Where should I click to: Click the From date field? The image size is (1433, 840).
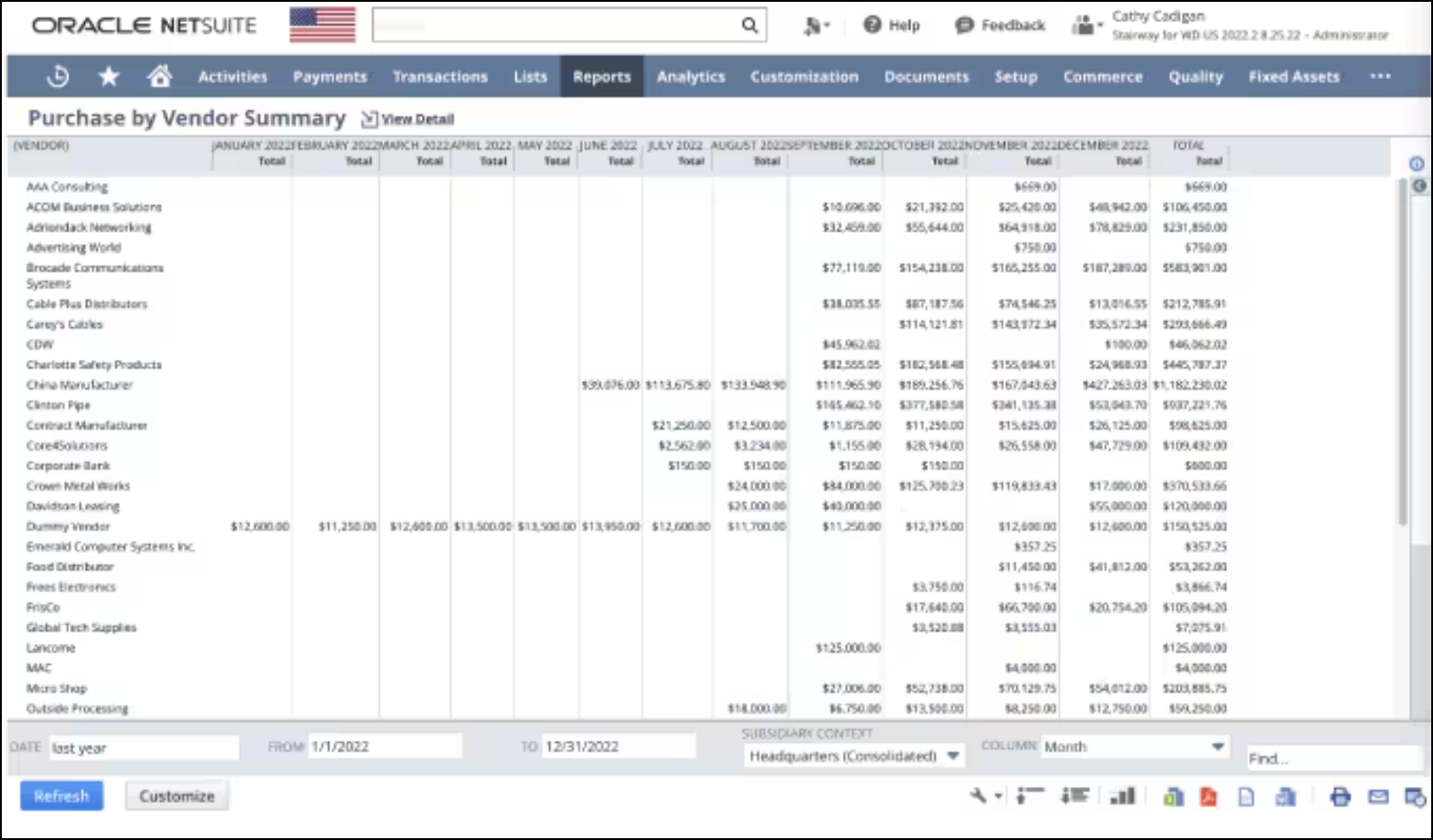coord(385,746)
